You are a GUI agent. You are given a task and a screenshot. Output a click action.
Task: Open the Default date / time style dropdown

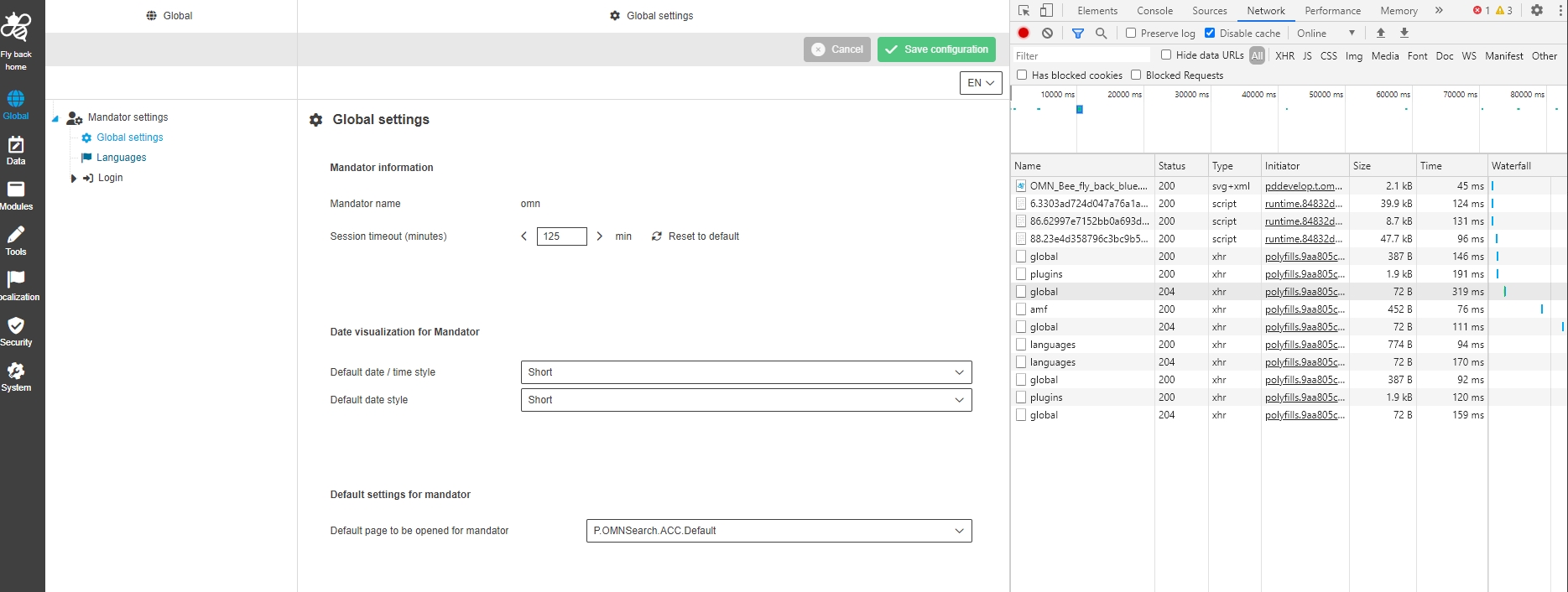[746, 372]
